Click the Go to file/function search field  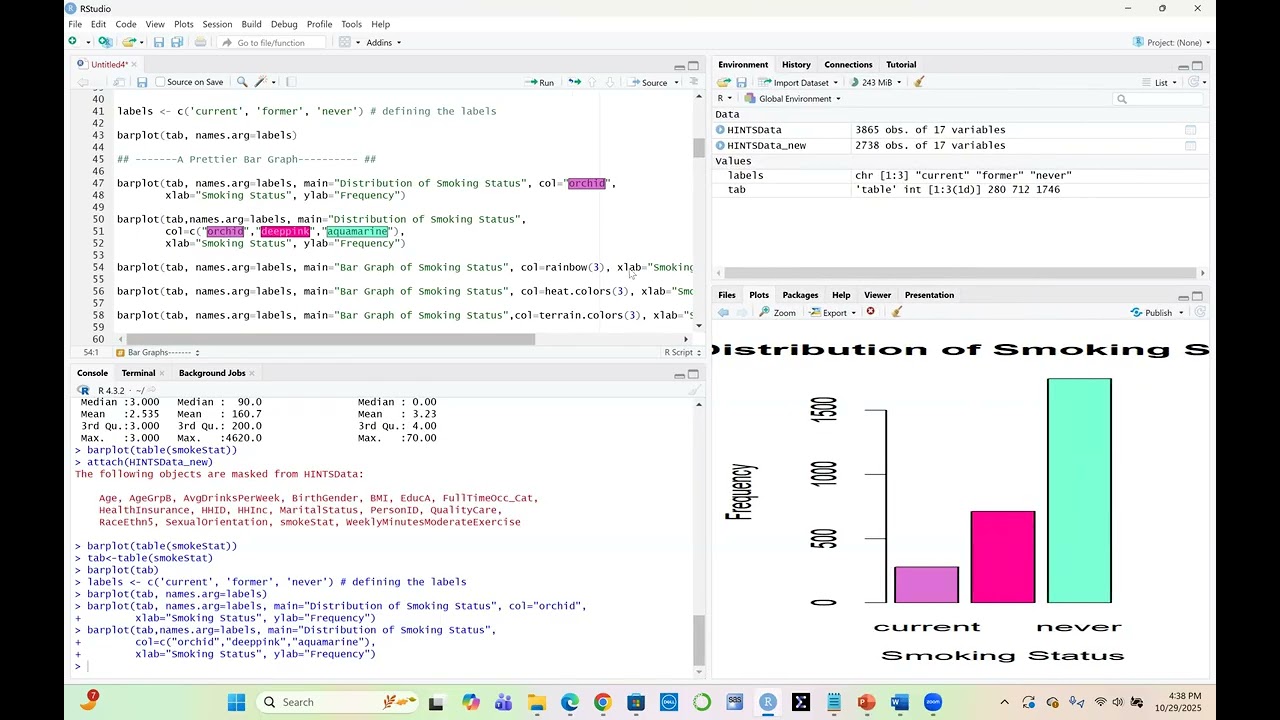click(271, 43)
